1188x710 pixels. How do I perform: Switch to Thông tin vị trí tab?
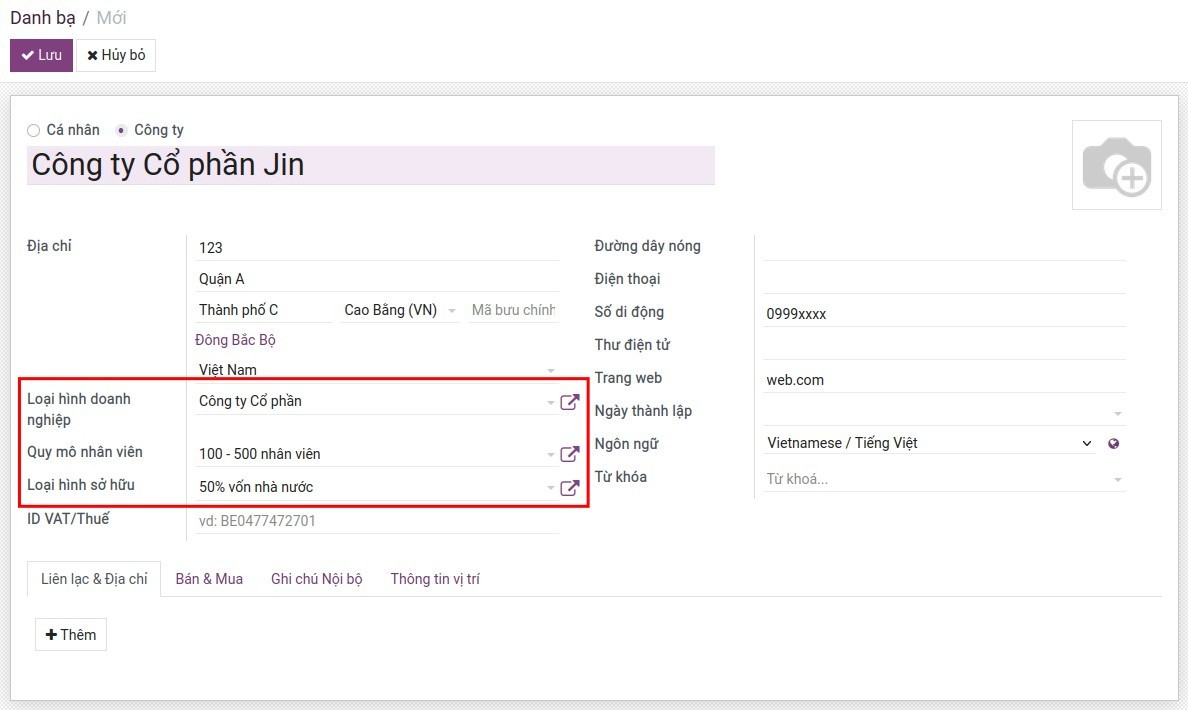435,579
